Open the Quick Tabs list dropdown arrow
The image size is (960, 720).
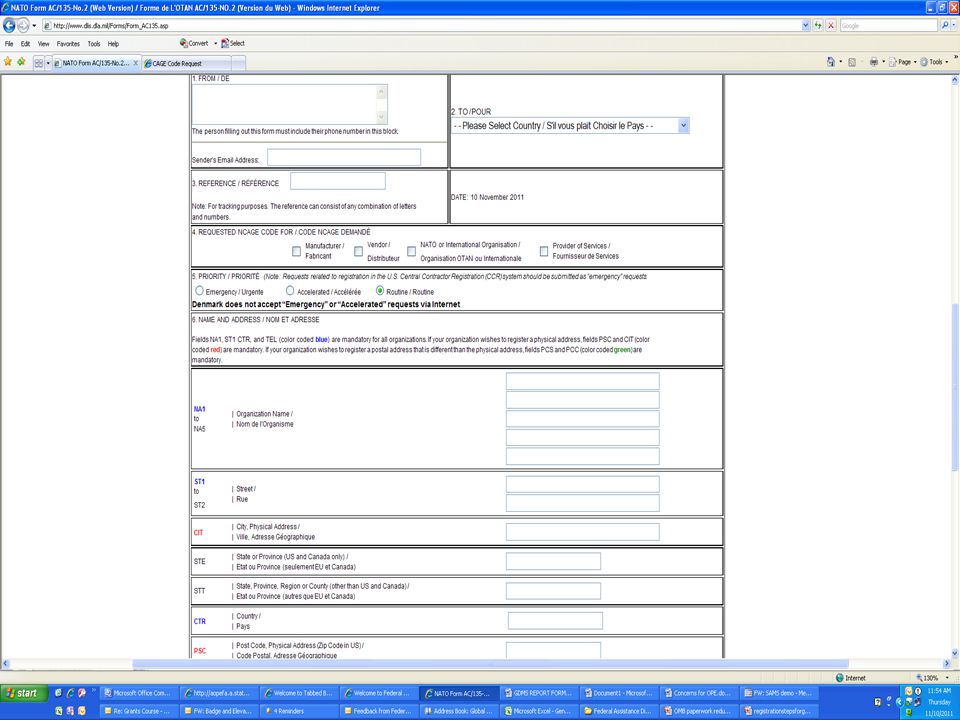click(48, 62)
